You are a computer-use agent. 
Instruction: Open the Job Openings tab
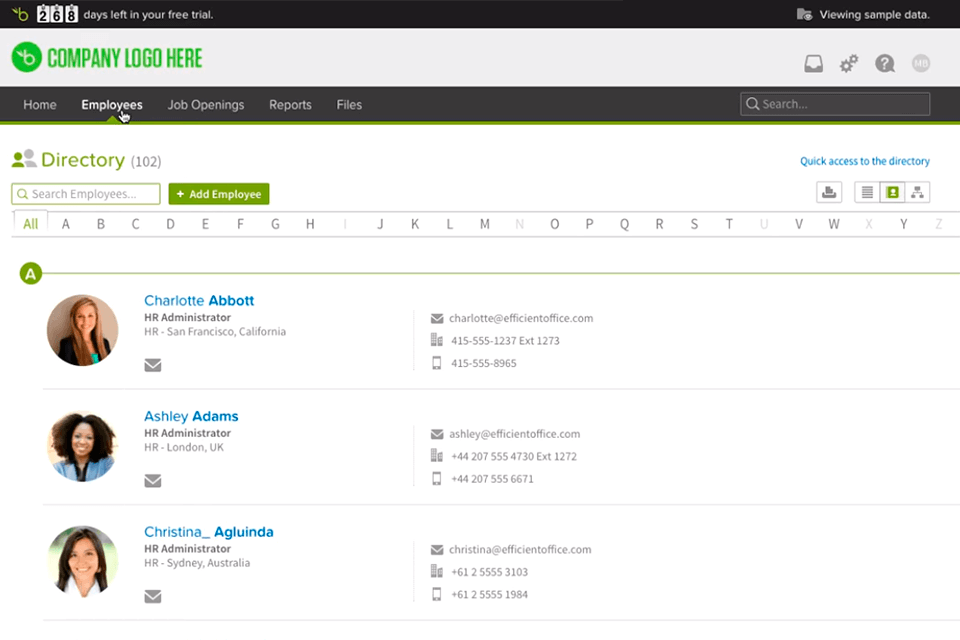206,105
